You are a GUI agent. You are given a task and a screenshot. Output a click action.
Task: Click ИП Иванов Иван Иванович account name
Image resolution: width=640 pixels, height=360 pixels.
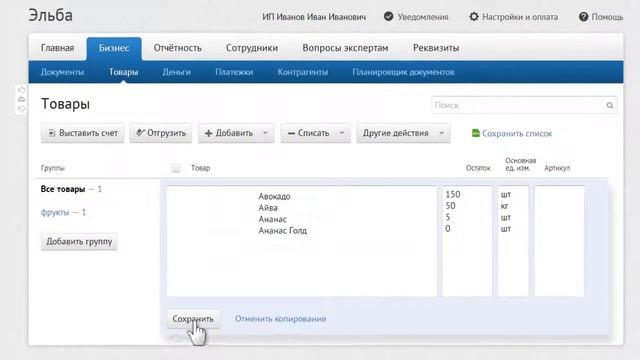point(314,17)
